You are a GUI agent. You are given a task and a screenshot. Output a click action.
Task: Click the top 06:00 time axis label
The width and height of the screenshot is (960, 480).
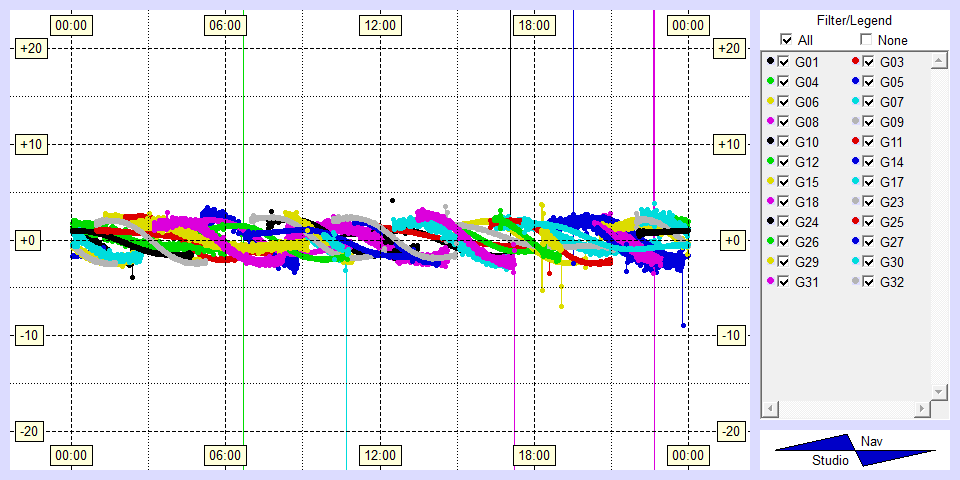coord(225,25)
